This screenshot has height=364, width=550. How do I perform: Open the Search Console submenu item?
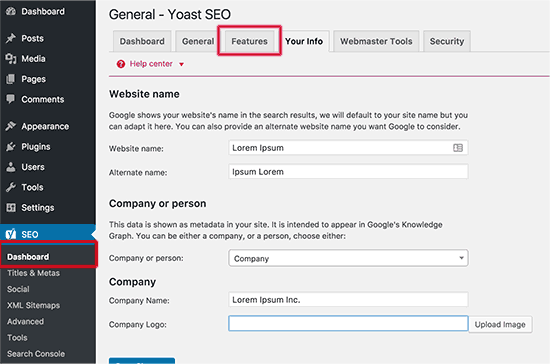click(x=36, y=354)
